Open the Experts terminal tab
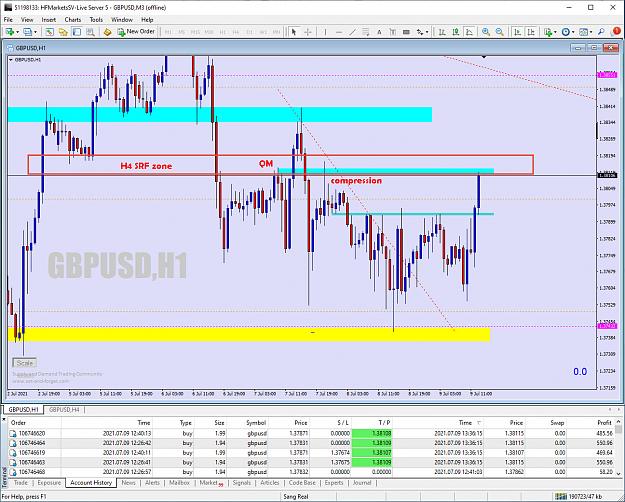This screenshot has height=502, width=625. point(334,483)
